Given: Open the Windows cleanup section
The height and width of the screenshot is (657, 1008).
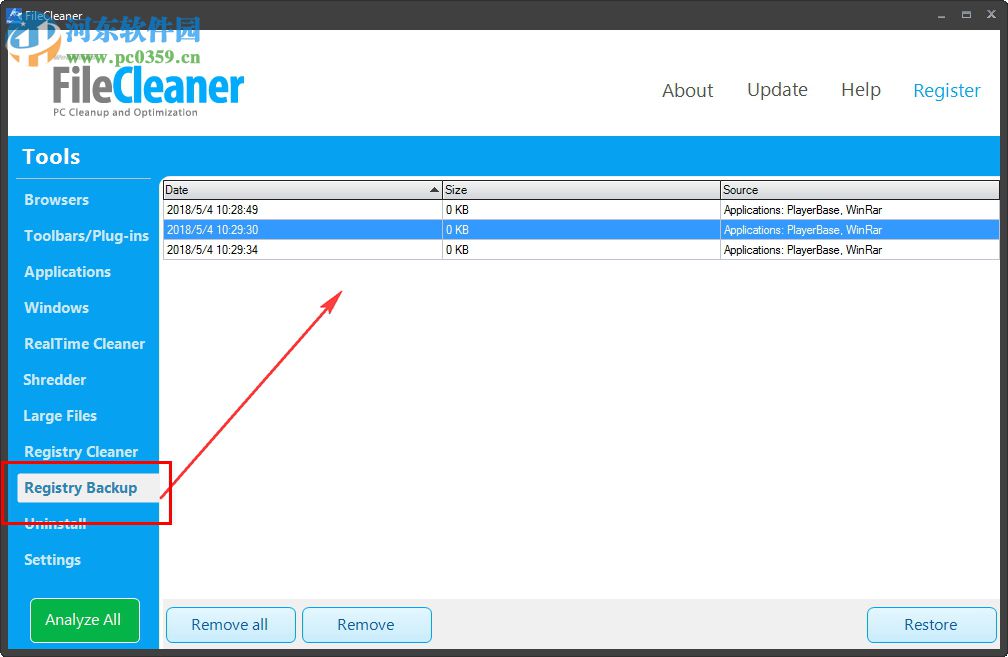Looking at the screenshot, I should click(55, 308).
